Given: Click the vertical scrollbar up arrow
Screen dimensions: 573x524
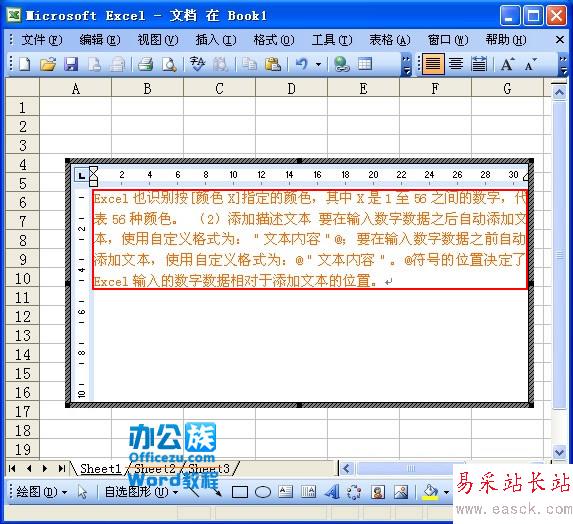Looking at the screenshot, I should click(559, 93).
